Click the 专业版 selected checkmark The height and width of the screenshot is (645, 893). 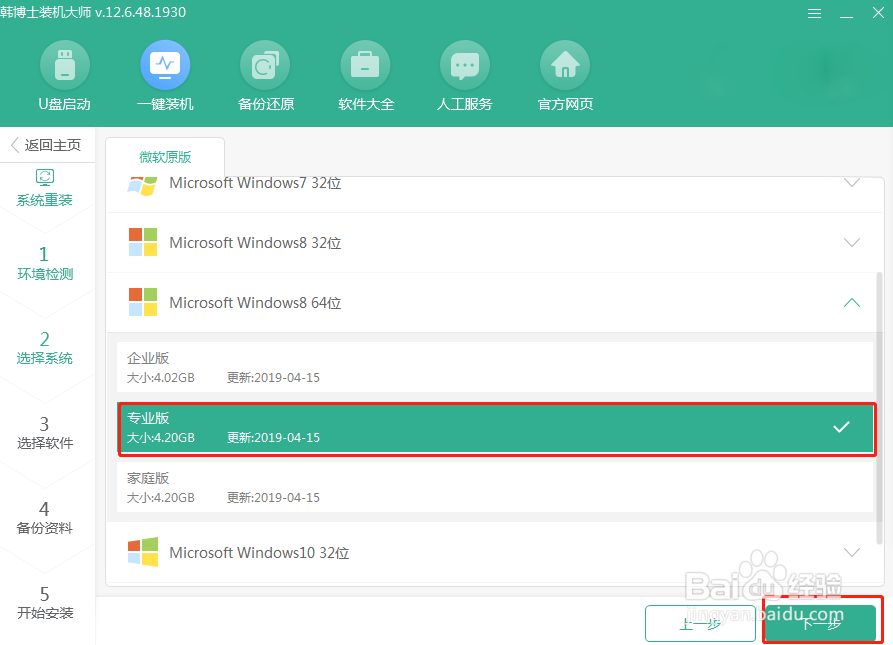[x=841, y=427]
